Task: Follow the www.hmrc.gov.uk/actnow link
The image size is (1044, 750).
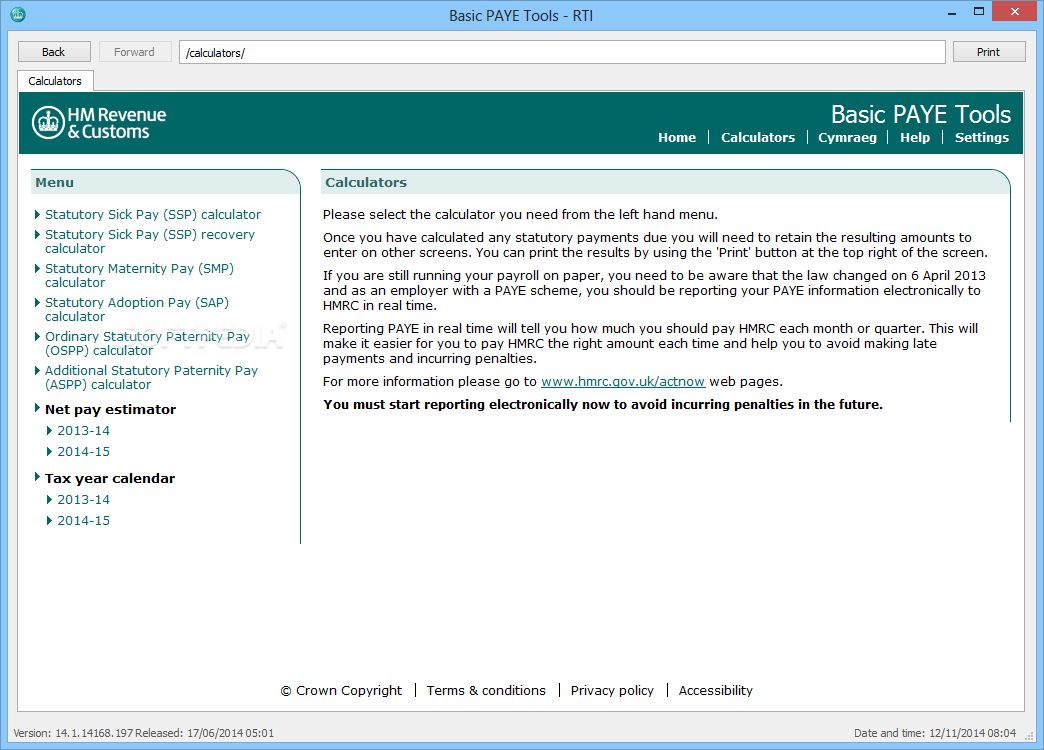Action: [x=623, y=382]
